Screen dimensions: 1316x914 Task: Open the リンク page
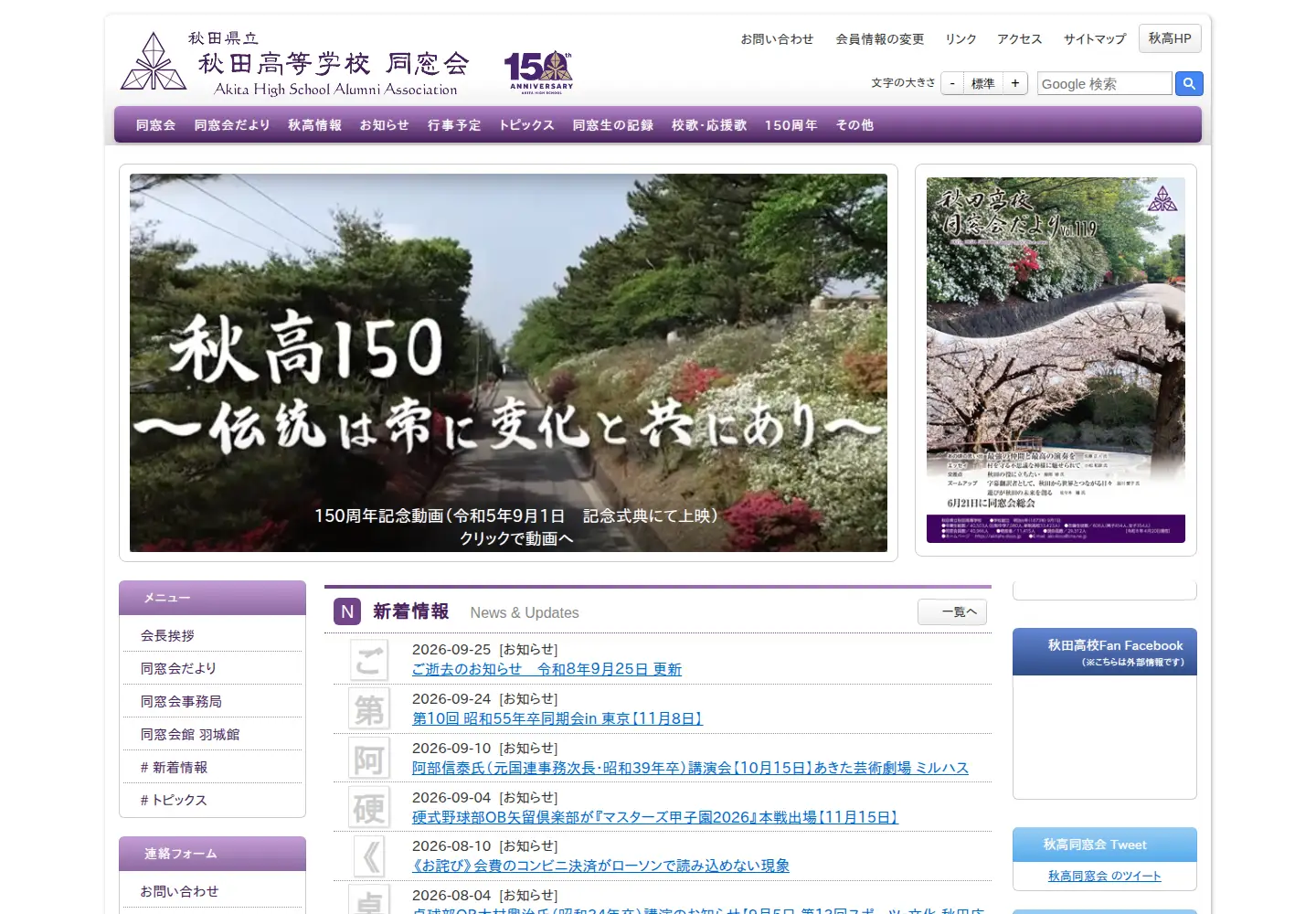point(960,39)
